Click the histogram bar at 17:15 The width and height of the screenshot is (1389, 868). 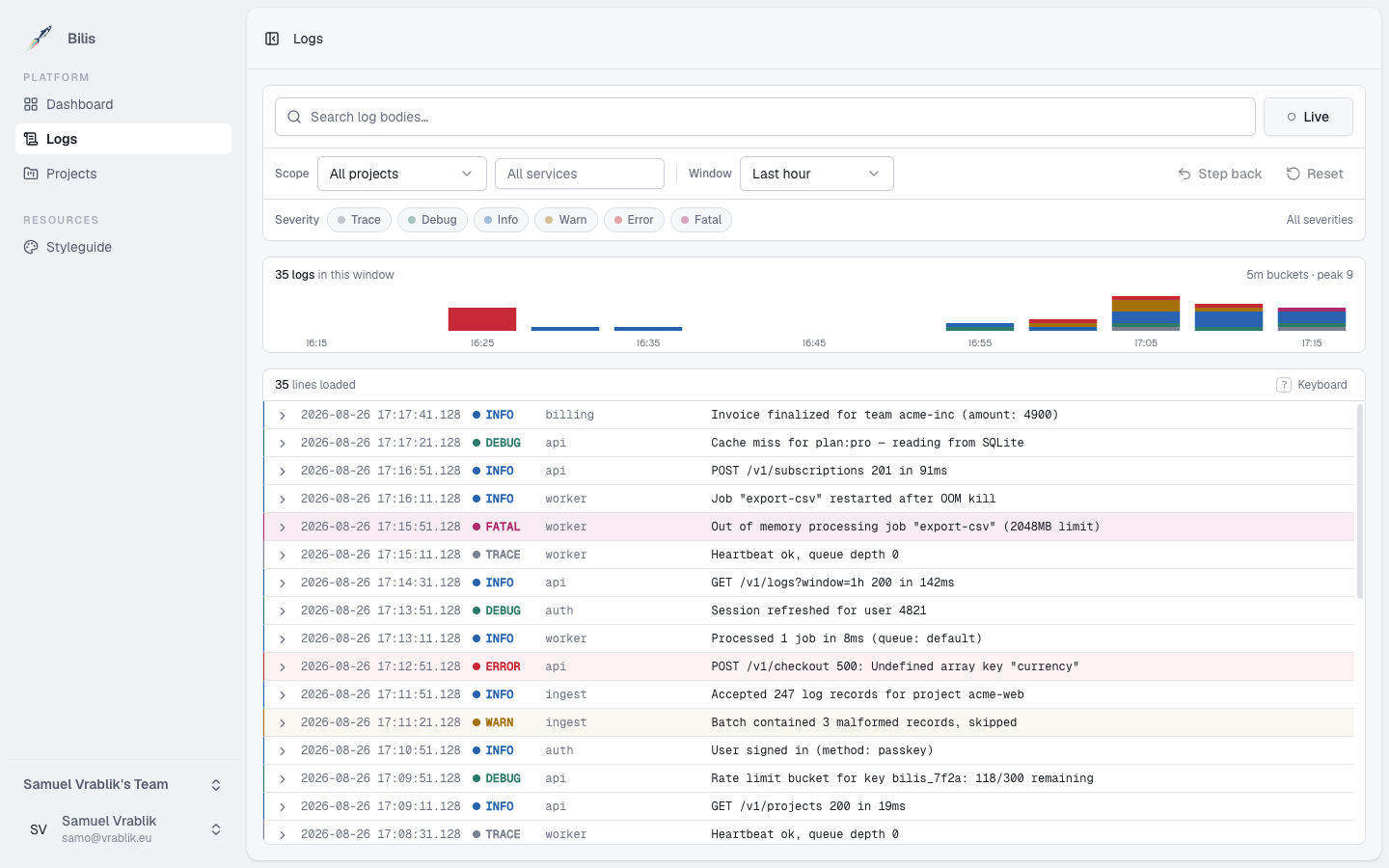[1312, 319]
